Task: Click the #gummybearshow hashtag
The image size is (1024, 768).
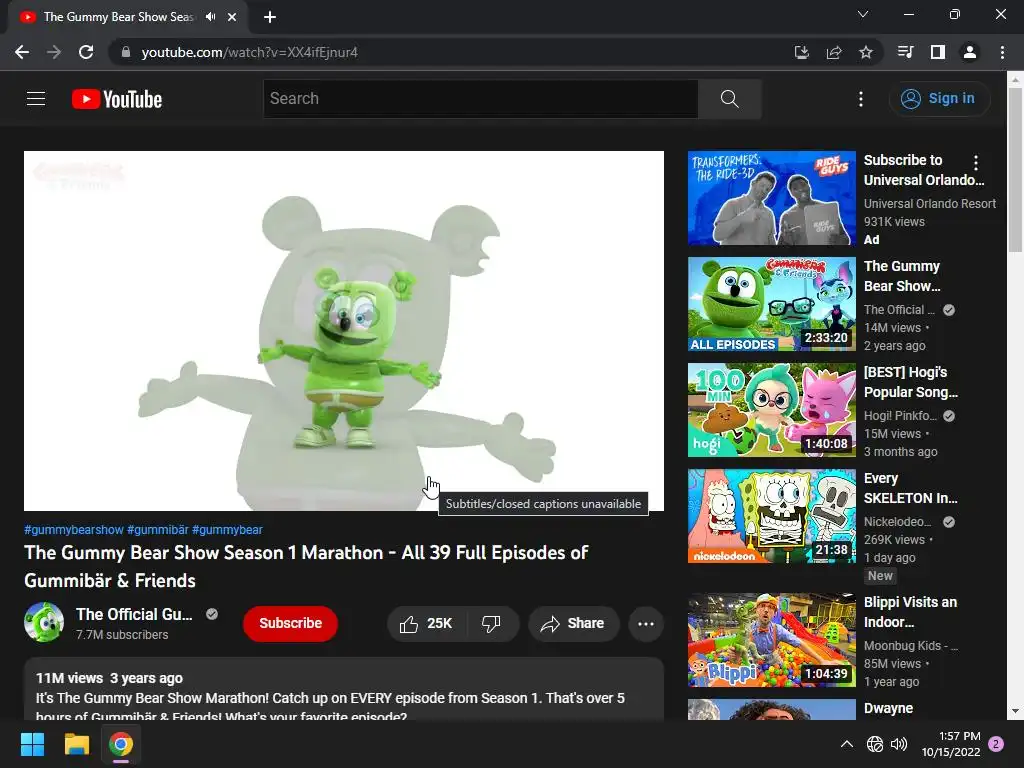Action: [74, 530]
